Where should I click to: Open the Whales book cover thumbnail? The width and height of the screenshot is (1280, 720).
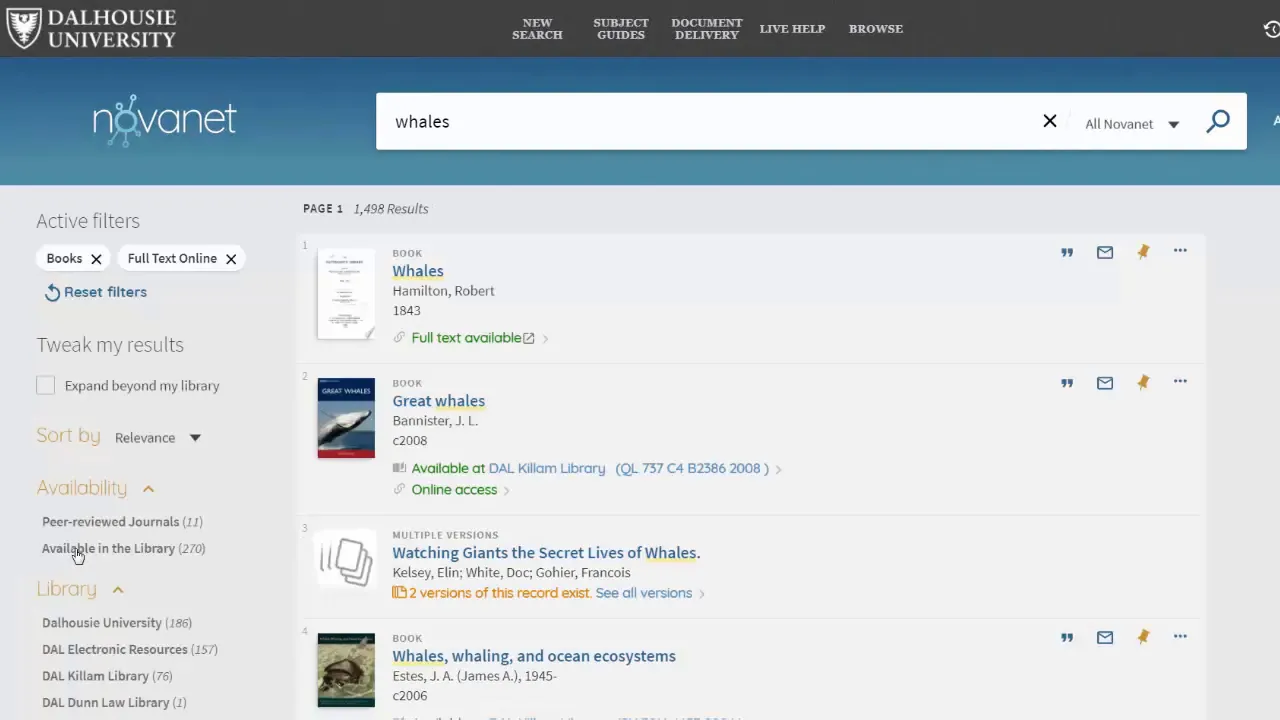tap(346, 294)
